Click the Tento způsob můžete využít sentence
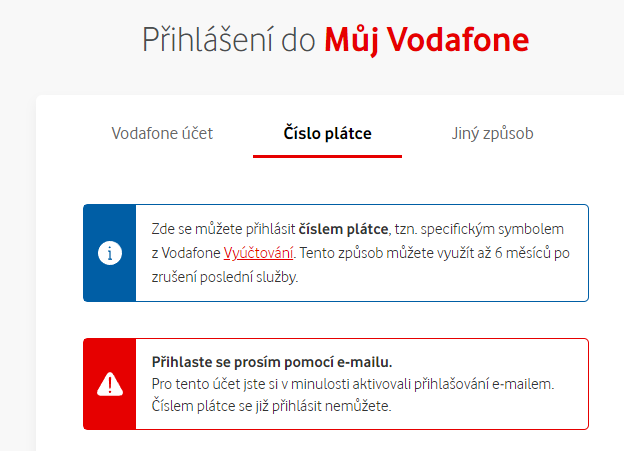Viewport: 624px width, 451px height. 435,253
